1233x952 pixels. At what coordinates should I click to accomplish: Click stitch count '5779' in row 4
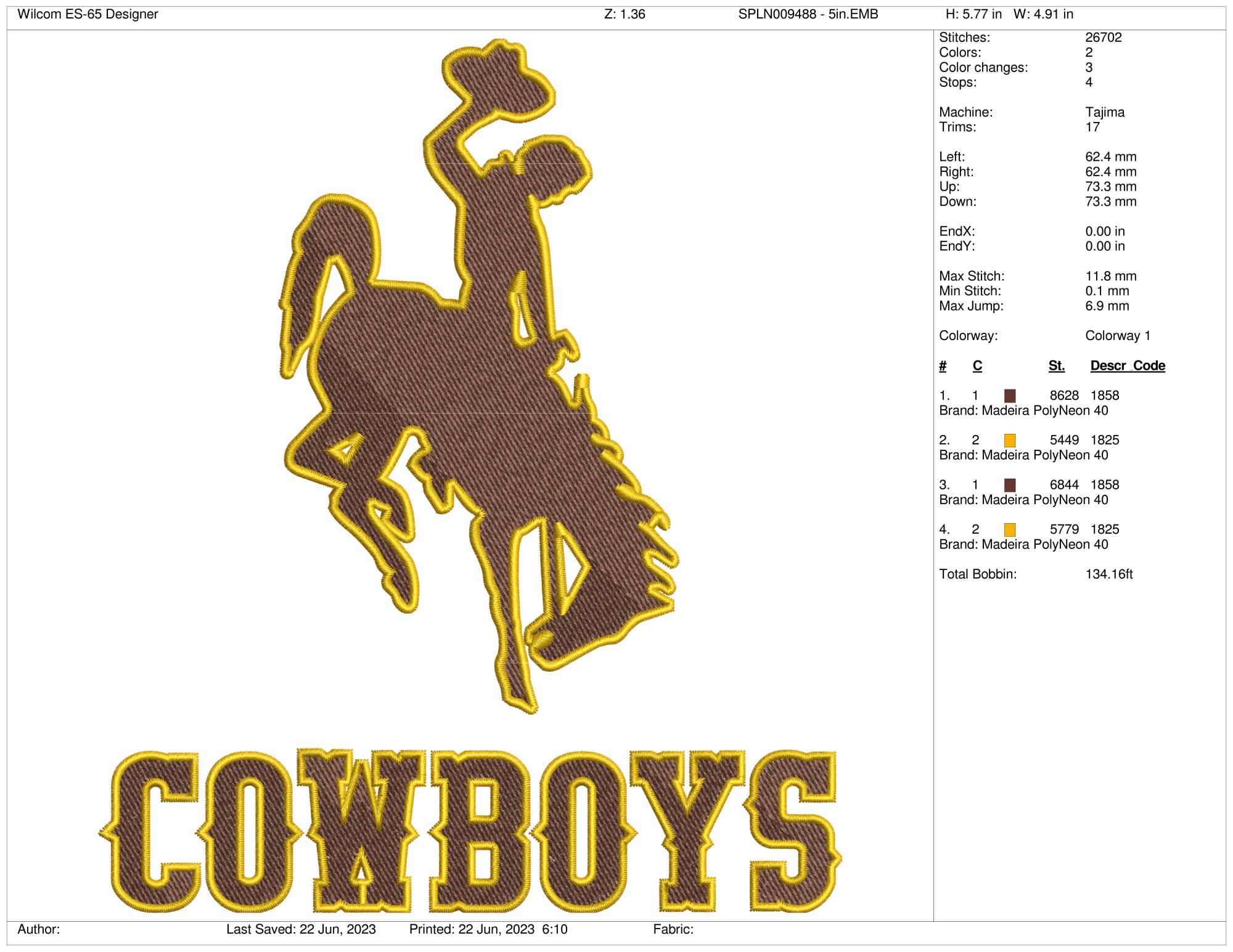1064,529
